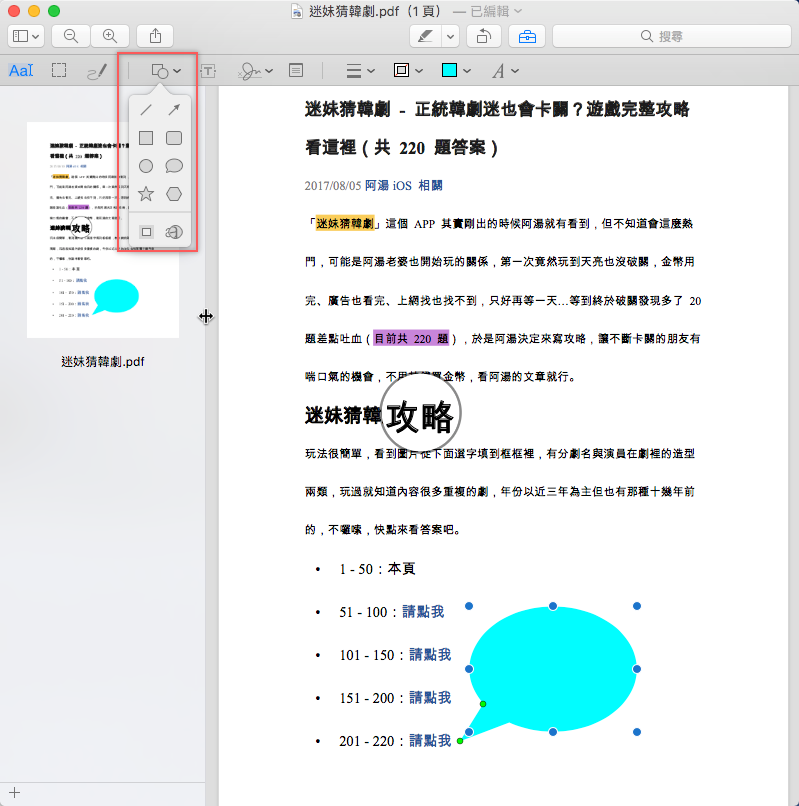Insert the hexagon shape
The width and height of the screenshot is (799, 806).
174,194
